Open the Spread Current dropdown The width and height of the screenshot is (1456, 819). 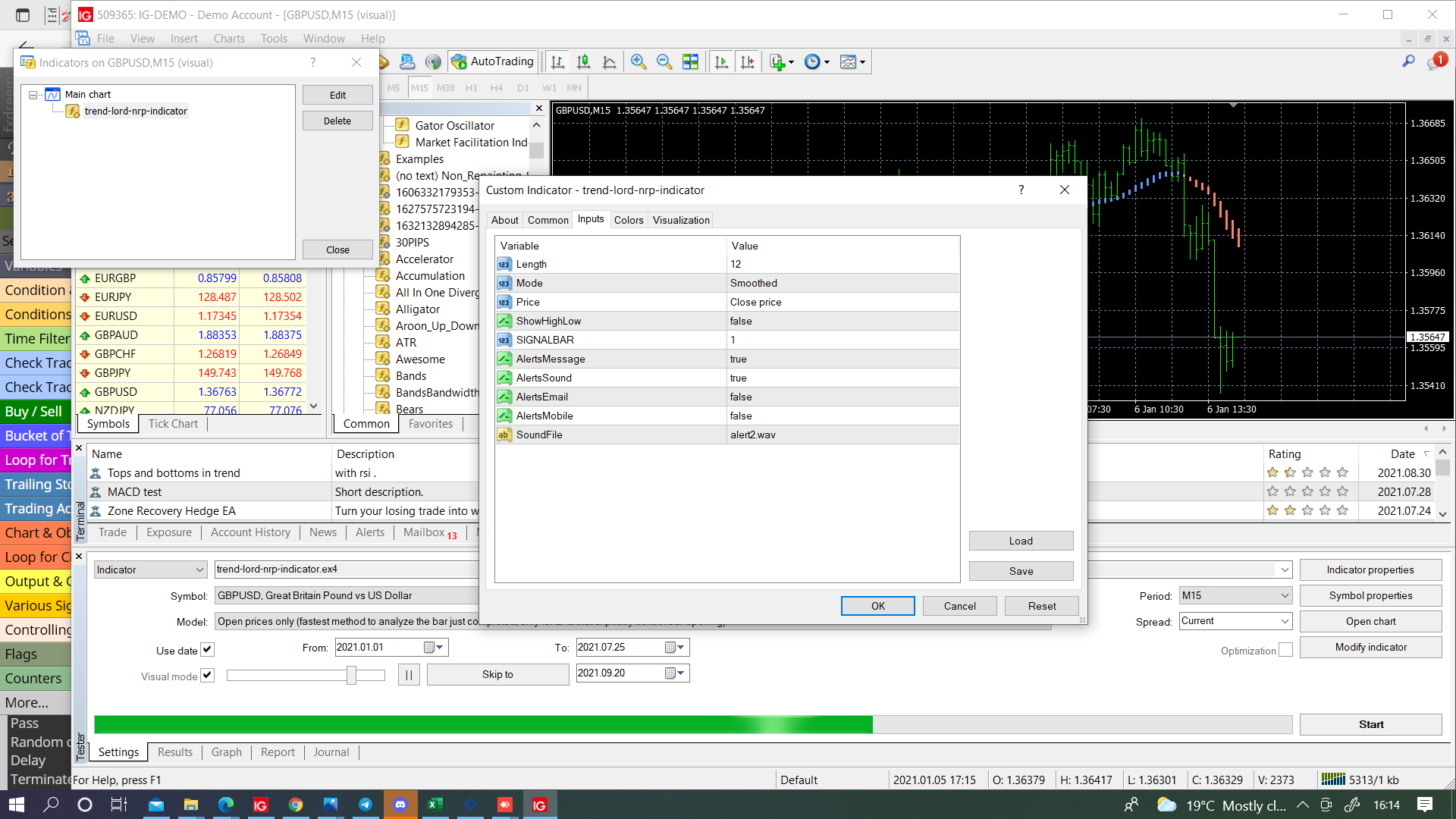pyautogui.click(x=1235, y=621)
